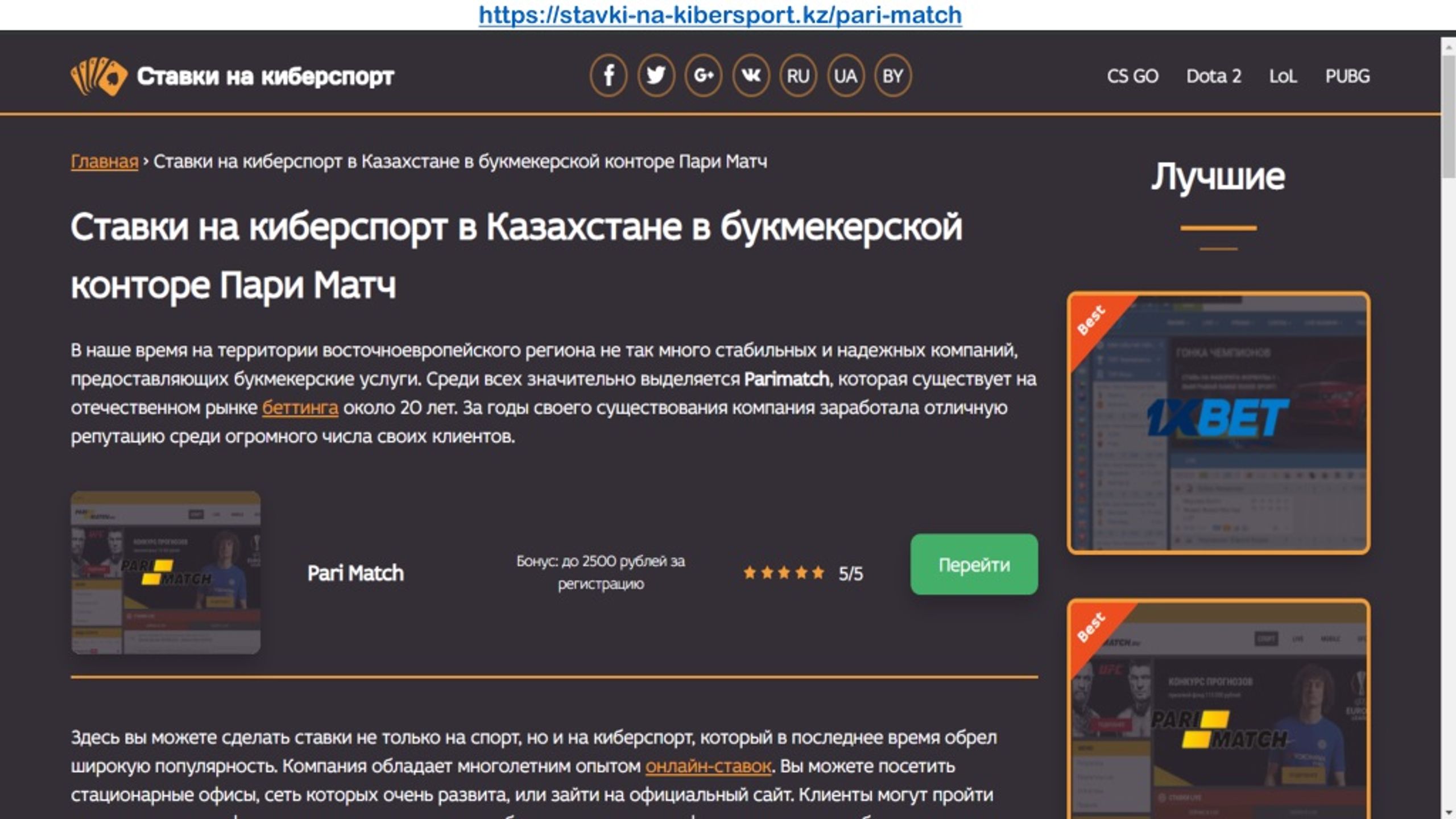Open the CS GO menu item
Image resolution: width=1456 pixels, height=819 pixels.
(x=1132, y=76)
